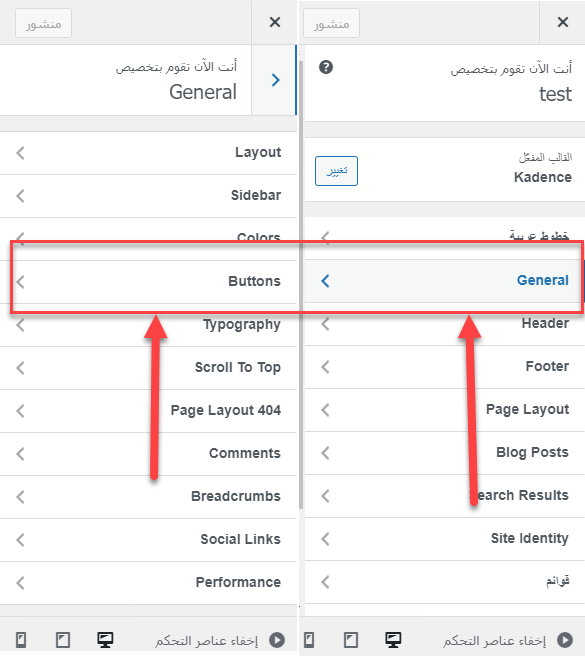
Task: Click the منشور publish button in right panel
Action: tap(331, 23)
